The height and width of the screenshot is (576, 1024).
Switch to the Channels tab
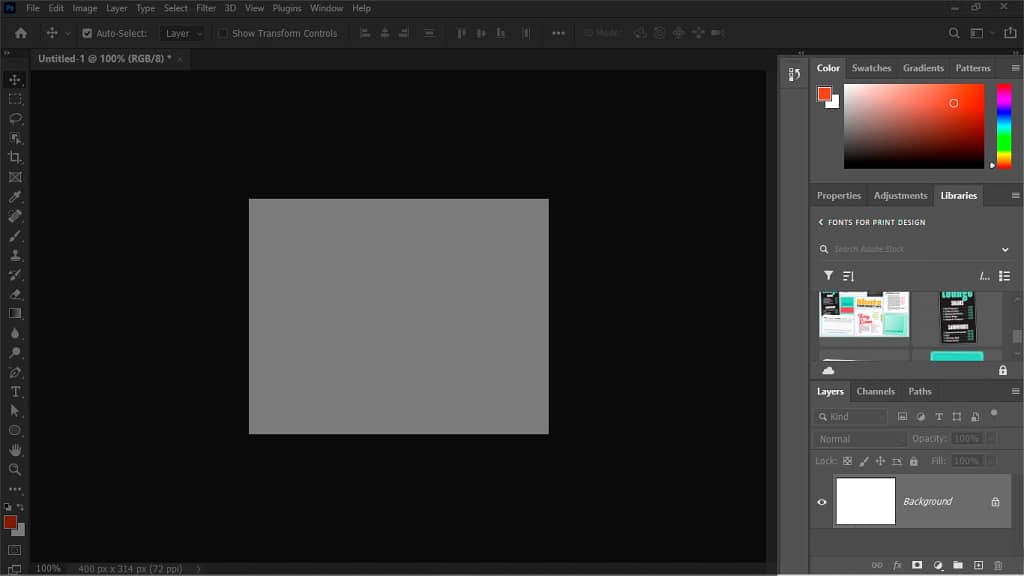(x=876, y=391)
